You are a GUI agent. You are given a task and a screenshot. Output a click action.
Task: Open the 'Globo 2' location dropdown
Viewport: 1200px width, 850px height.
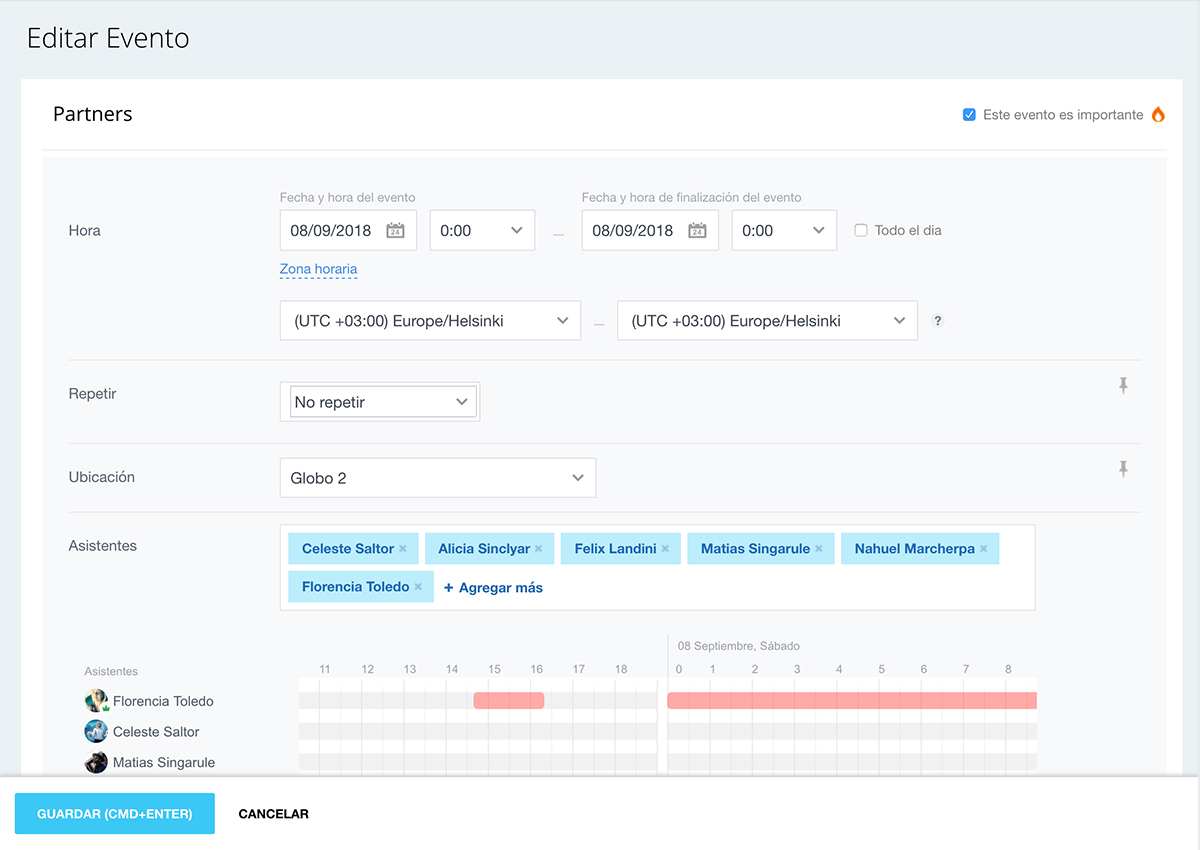pyautogui.click(x=437, y=478)
